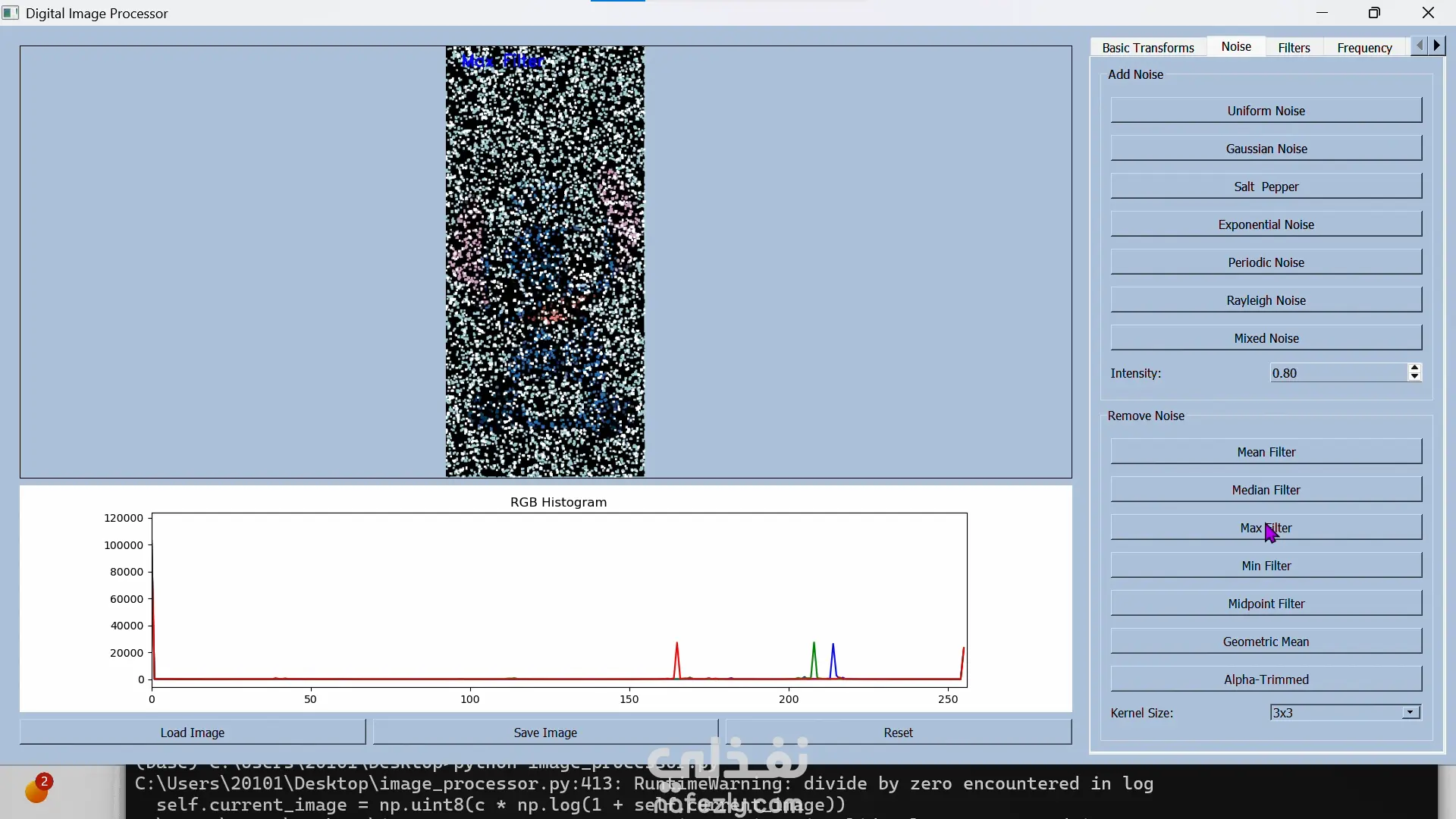Click the Alpha-Trimmed filter button
Viewport: 1456px width, 819px height.
point(1266,679)
